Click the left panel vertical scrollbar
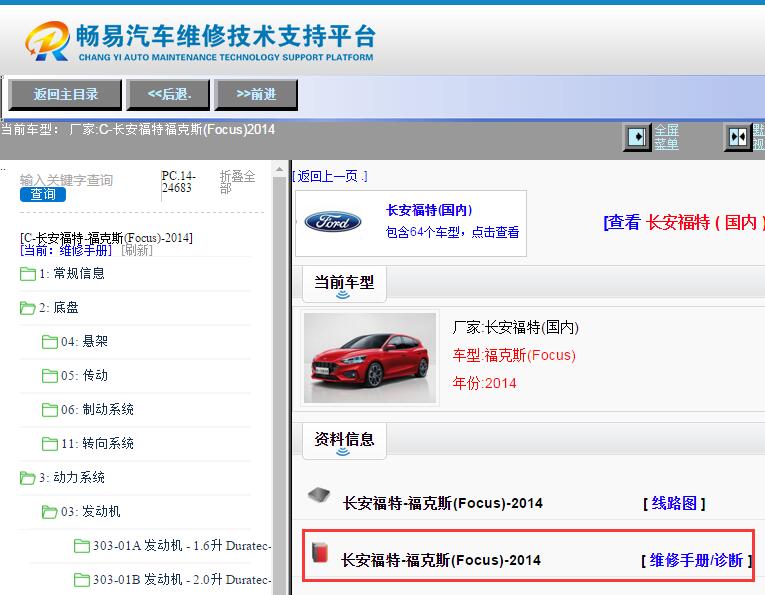 280,385
